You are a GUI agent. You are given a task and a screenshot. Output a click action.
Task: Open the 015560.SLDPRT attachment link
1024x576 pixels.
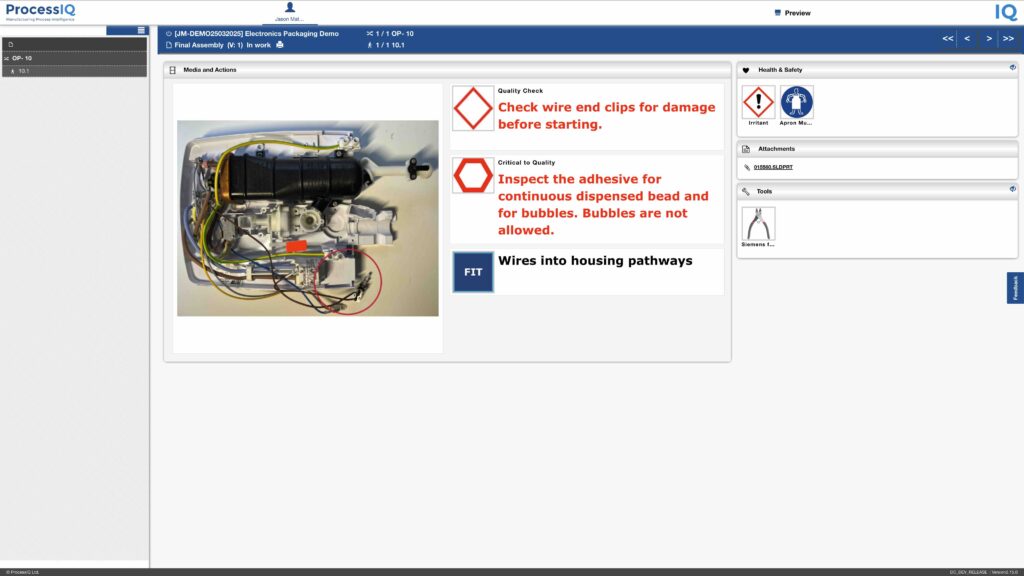click(773, 167)
